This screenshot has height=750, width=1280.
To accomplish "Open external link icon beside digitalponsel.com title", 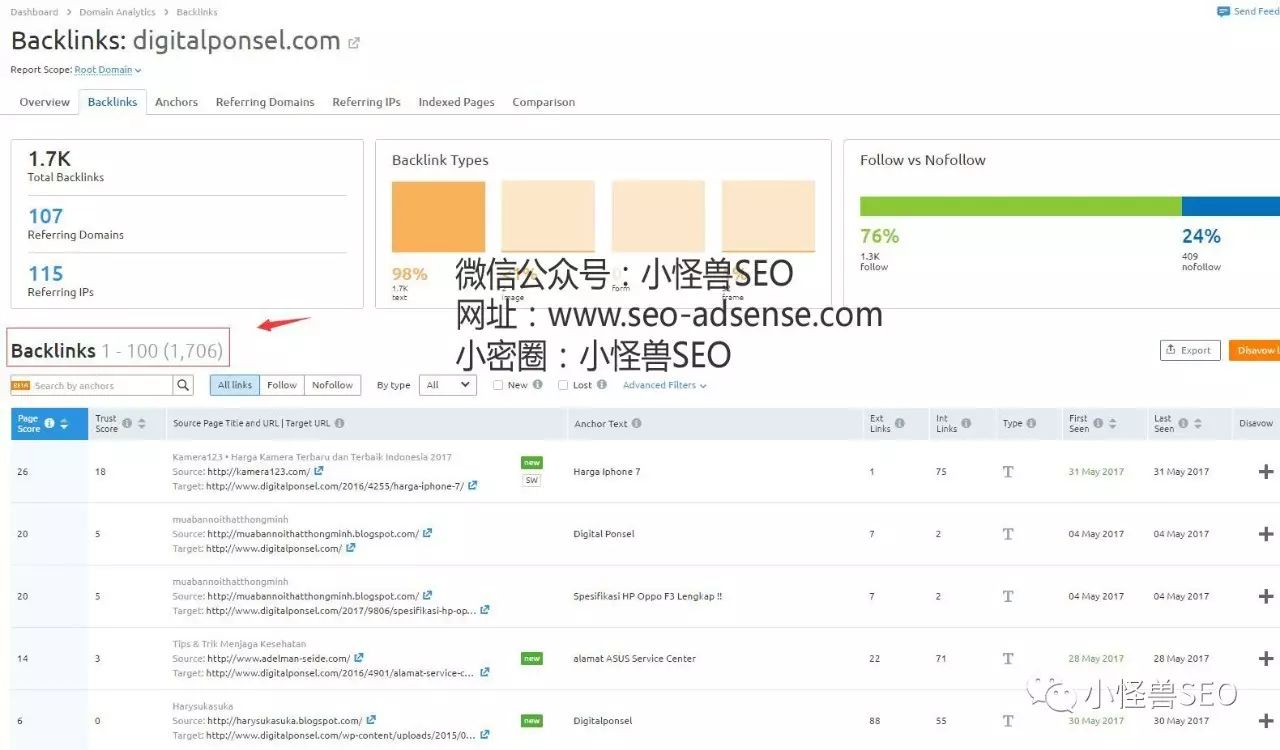I will 353,43.
